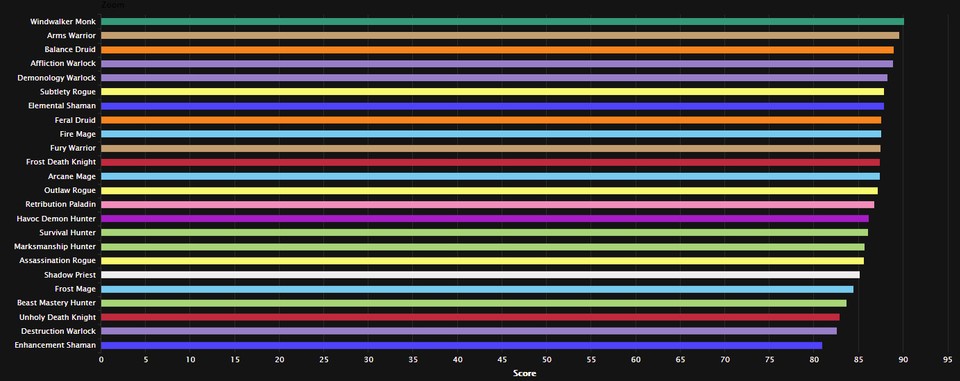Click the 'Feral Druid' label
The height and width of the screenshot is (381, 960).
pos(75,120)
